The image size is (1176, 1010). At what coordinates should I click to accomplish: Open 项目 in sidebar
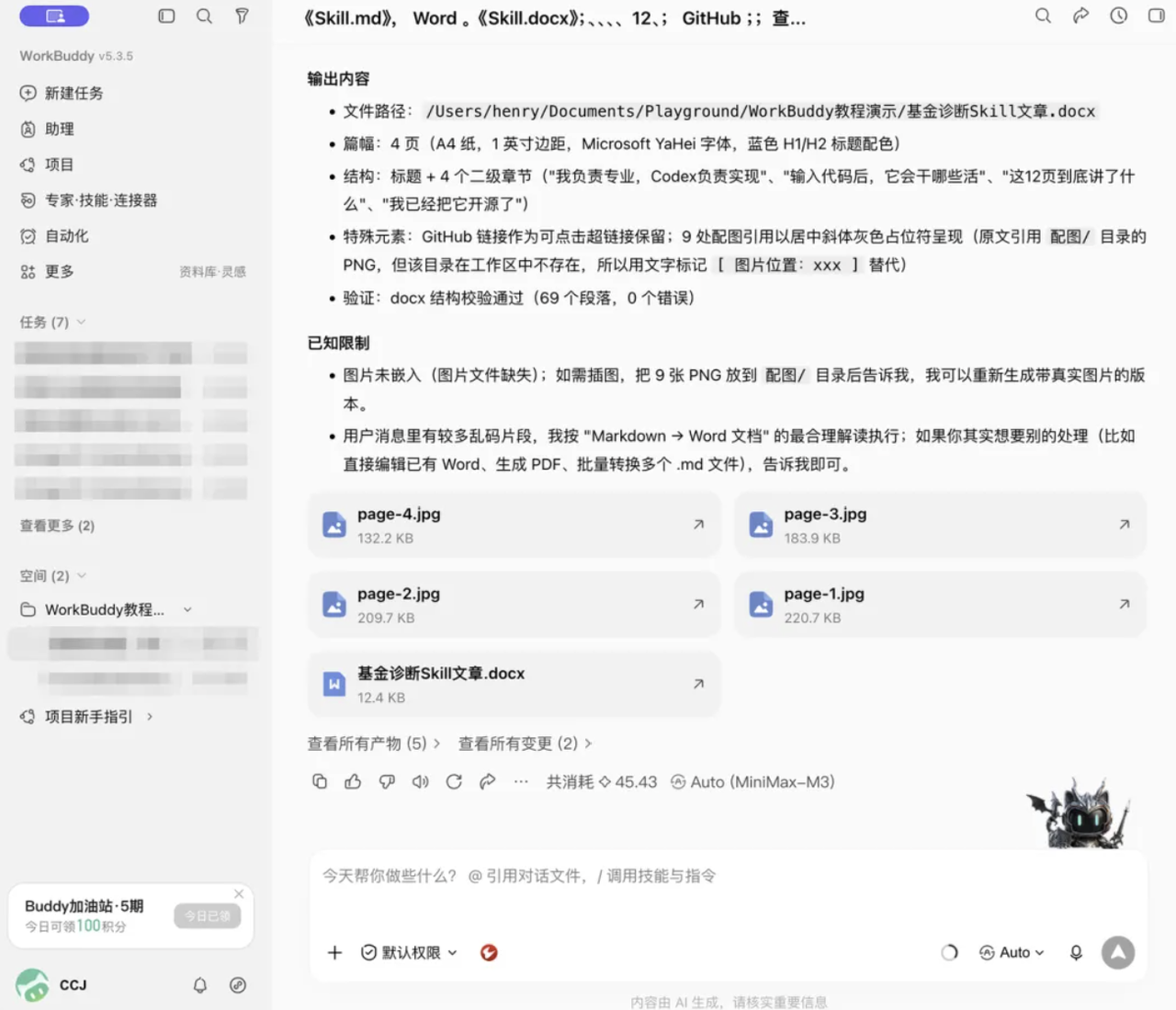(x=47, y=165)
